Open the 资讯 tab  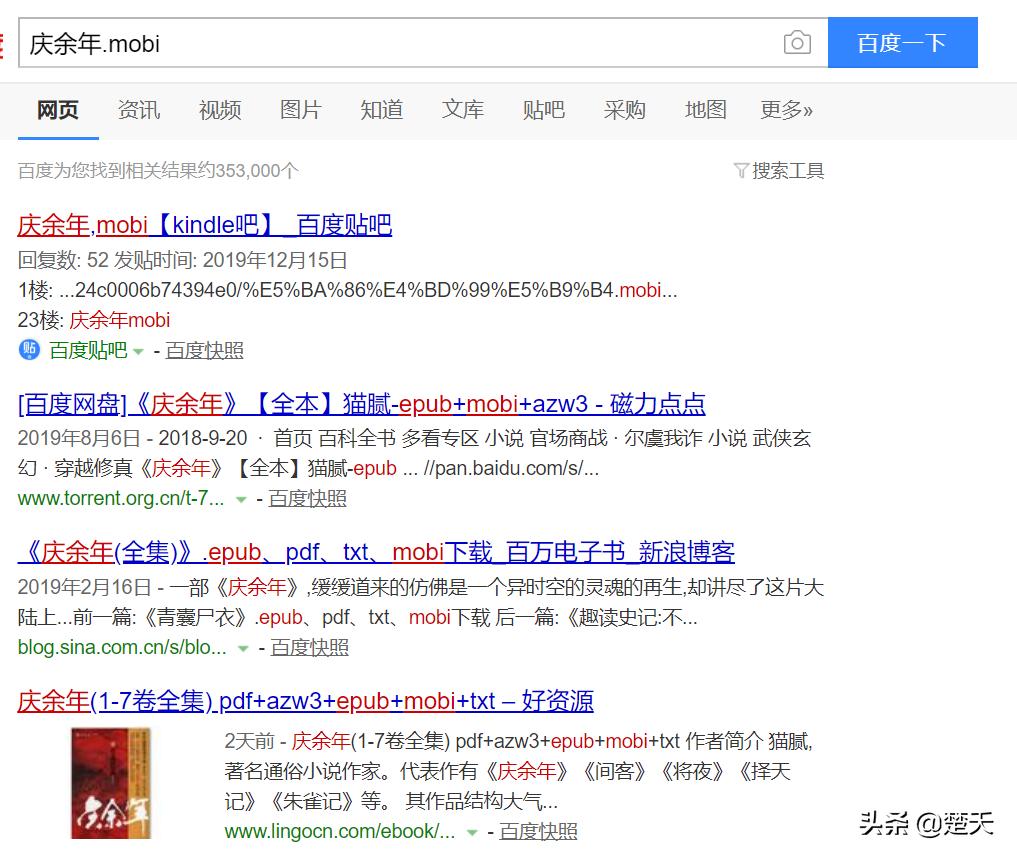pyautogui.click(x=138, y=110)
